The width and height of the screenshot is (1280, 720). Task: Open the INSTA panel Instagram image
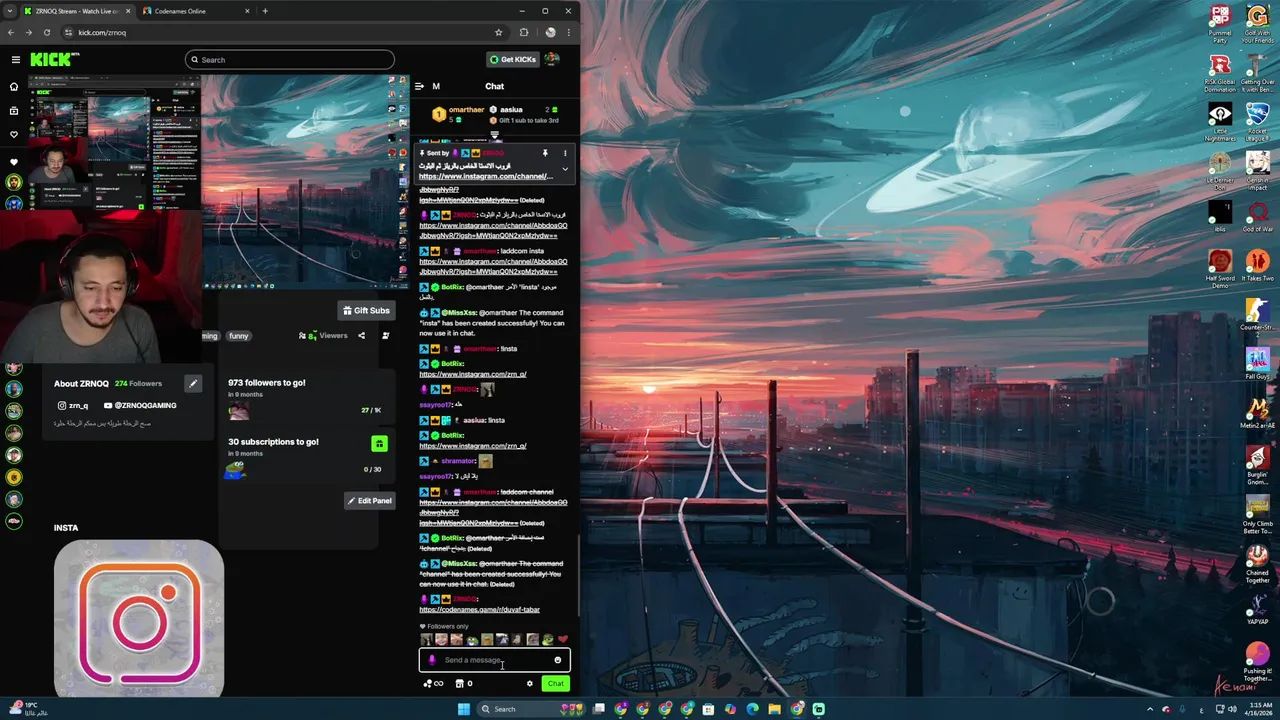139,619
